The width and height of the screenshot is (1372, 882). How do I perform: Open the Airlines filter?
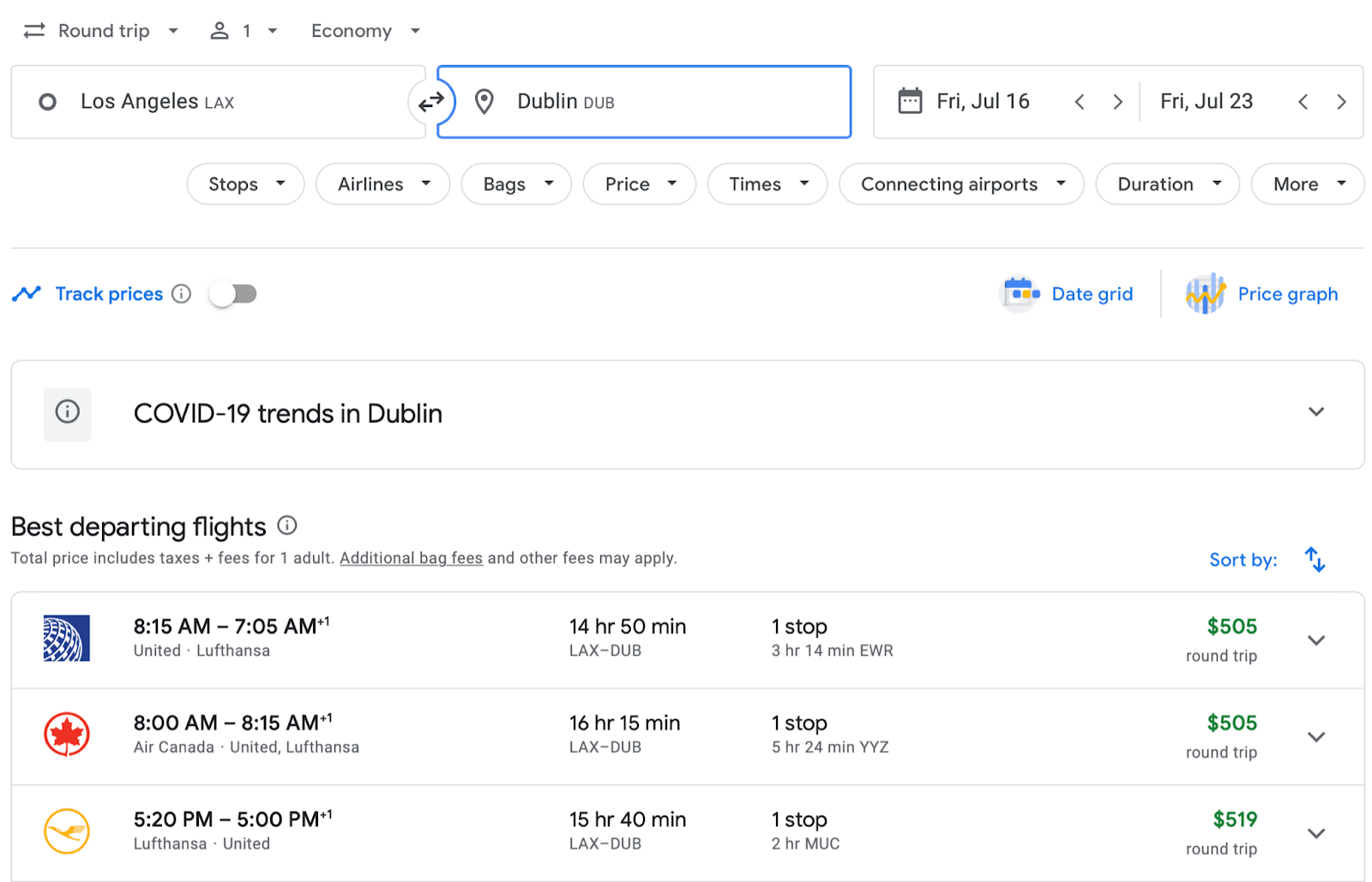tap(382, 184)
